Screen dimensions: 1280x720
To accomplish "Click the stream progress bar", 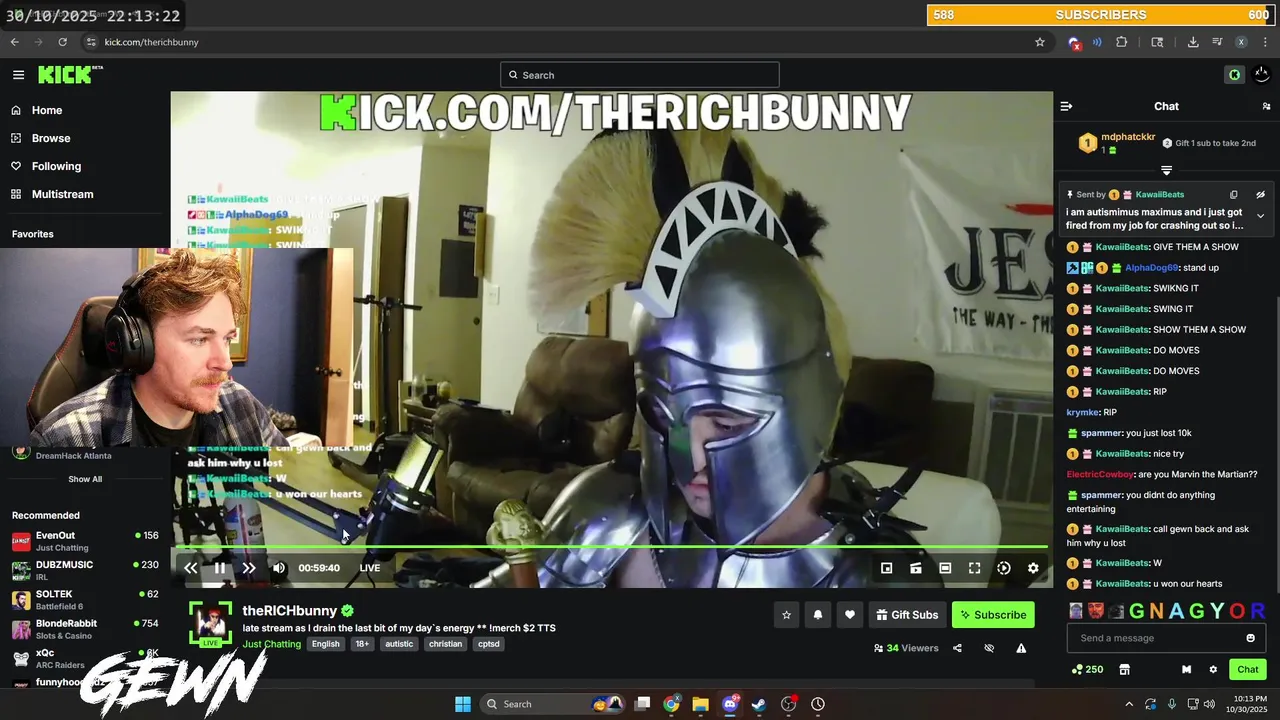I will tap(611, 547).
